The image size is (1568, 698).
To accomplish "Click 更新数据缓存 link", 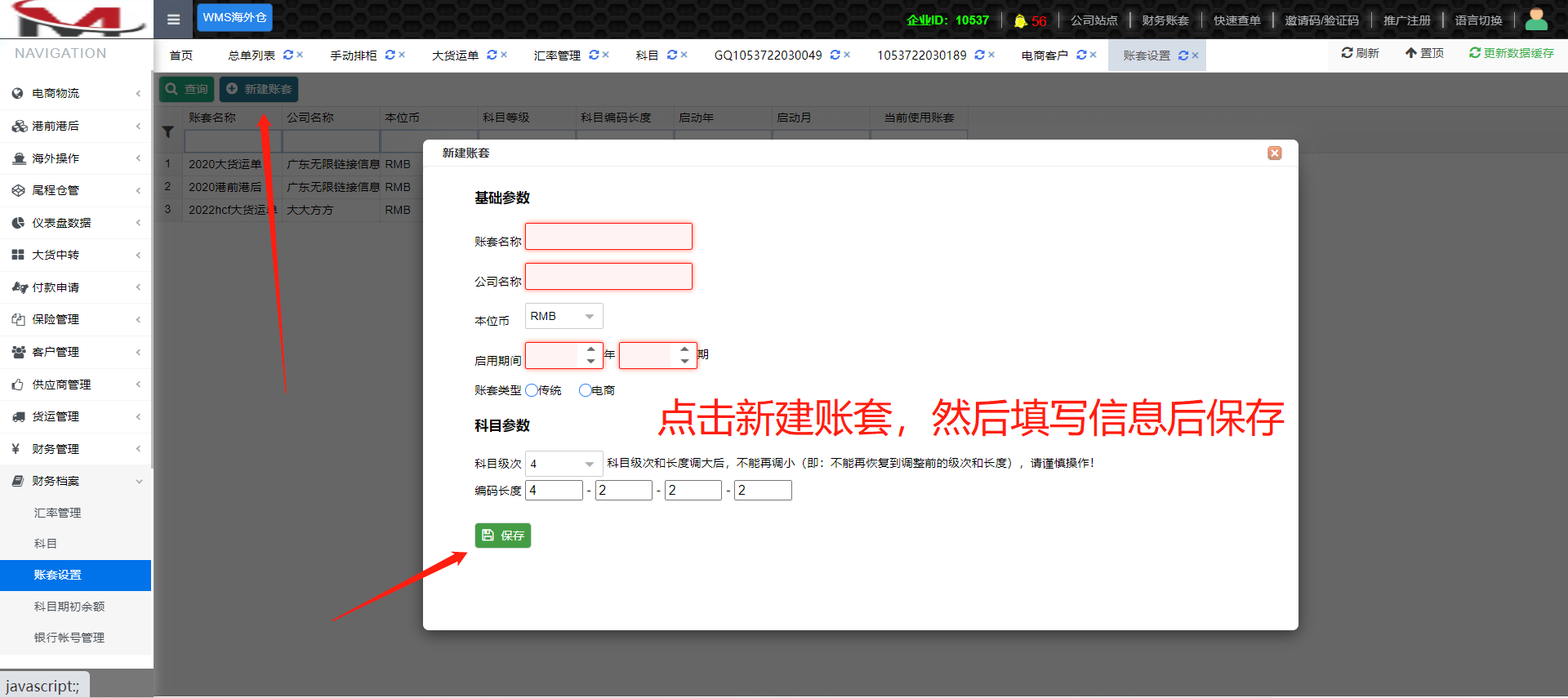I will 1512,53.
